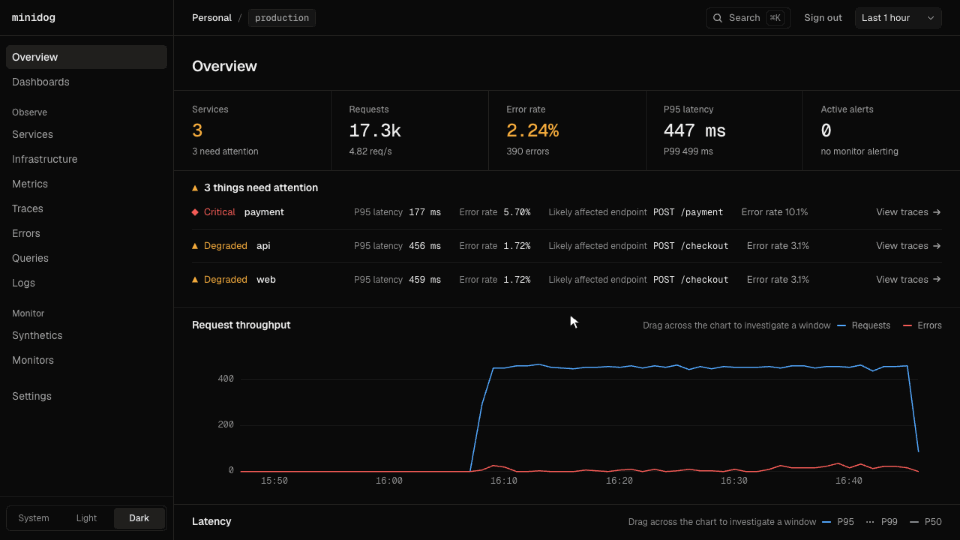The width and height of the screenshot is (960, 540).
Task: Click the Request throughput heading
Action: click(241, 325)
